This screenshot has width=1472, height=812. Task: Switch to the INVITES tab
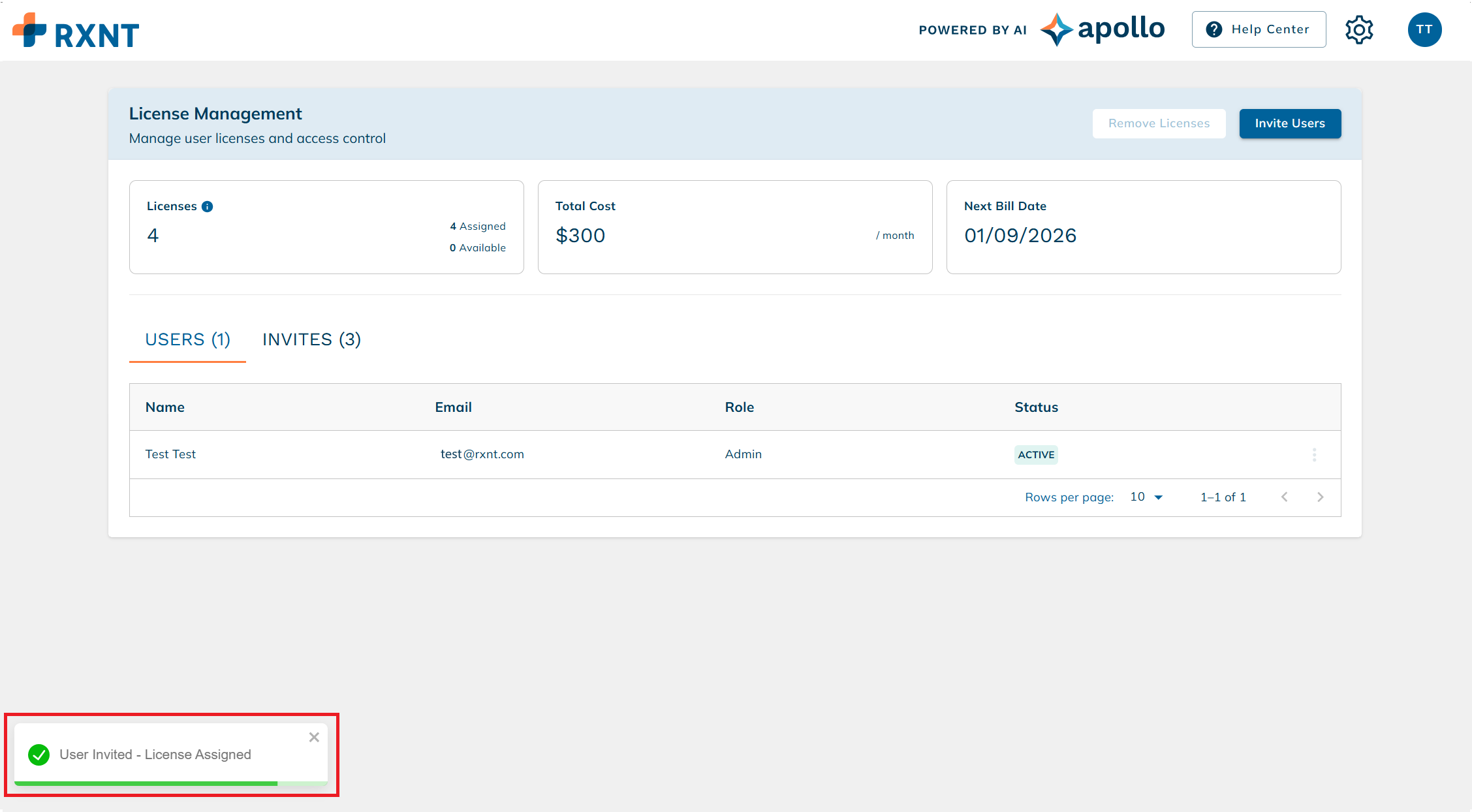click(311, 339)
